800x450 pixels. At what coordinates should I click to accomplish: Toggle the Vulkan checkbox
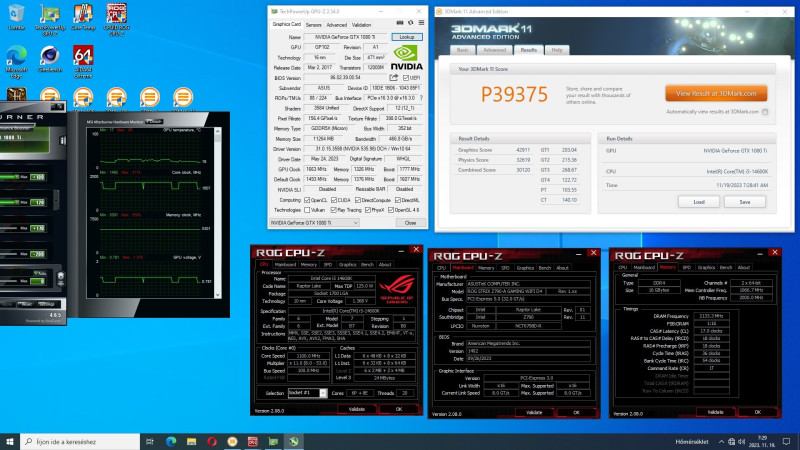click(x=307, y=210)
